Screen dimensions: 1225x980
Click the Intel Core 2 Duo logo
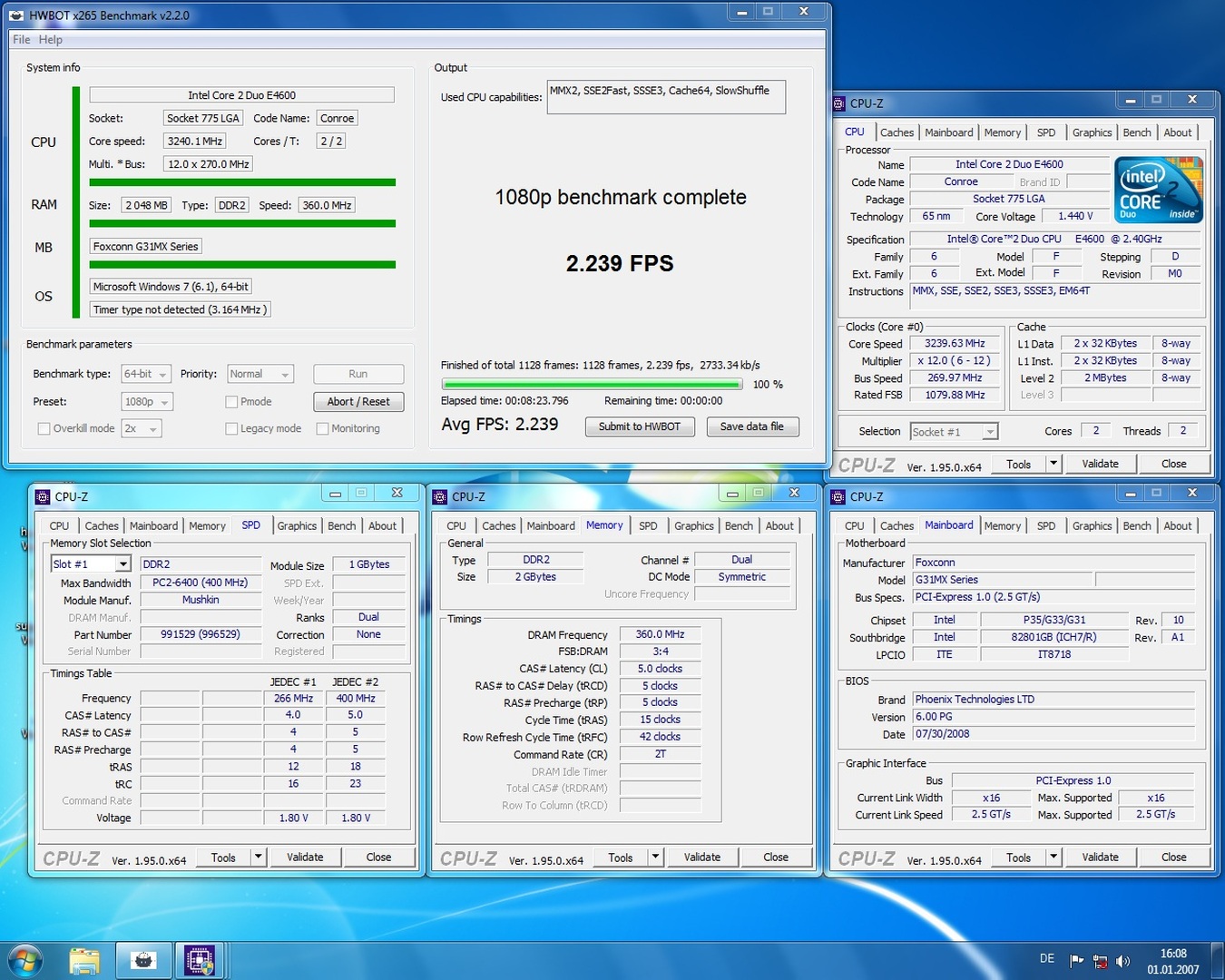(1159, 190)
